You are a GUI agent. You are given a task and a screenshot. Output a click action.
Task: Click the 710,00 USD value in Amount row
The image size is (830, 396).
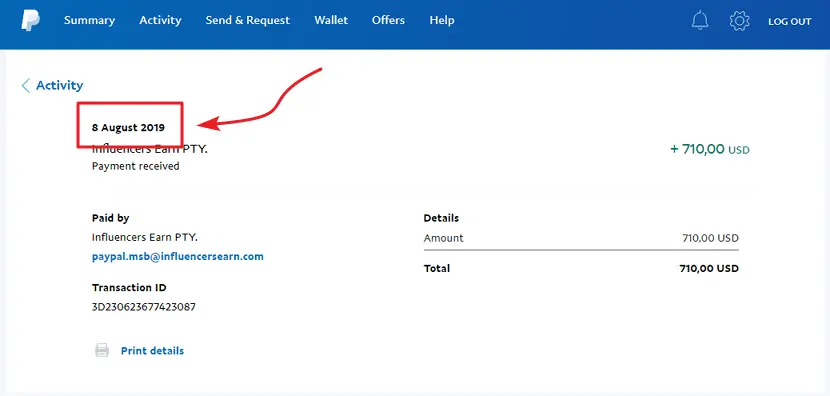[710, 238]
